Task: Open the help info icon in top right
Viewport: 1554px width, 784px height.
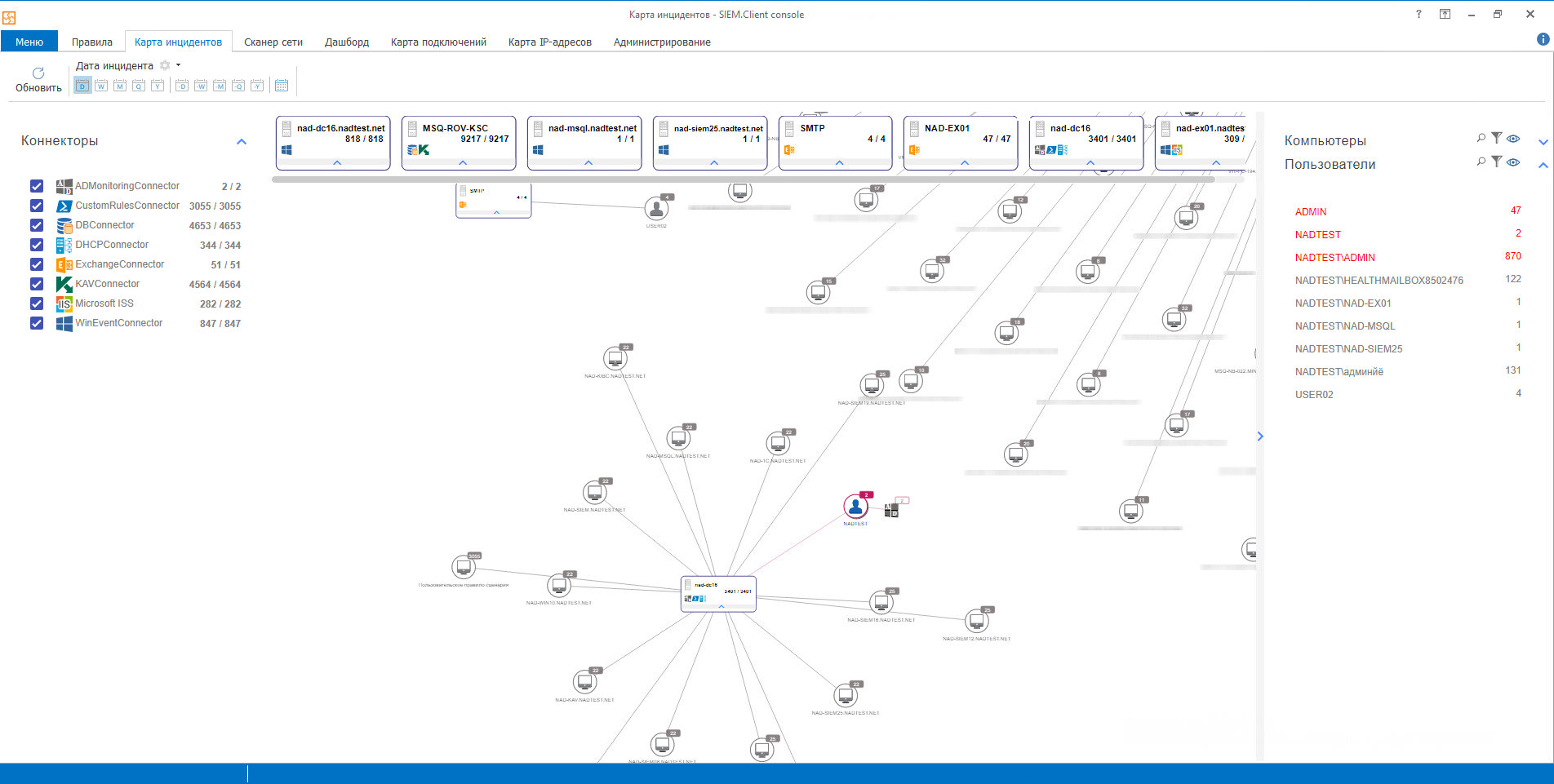Action: (1543, 39)
